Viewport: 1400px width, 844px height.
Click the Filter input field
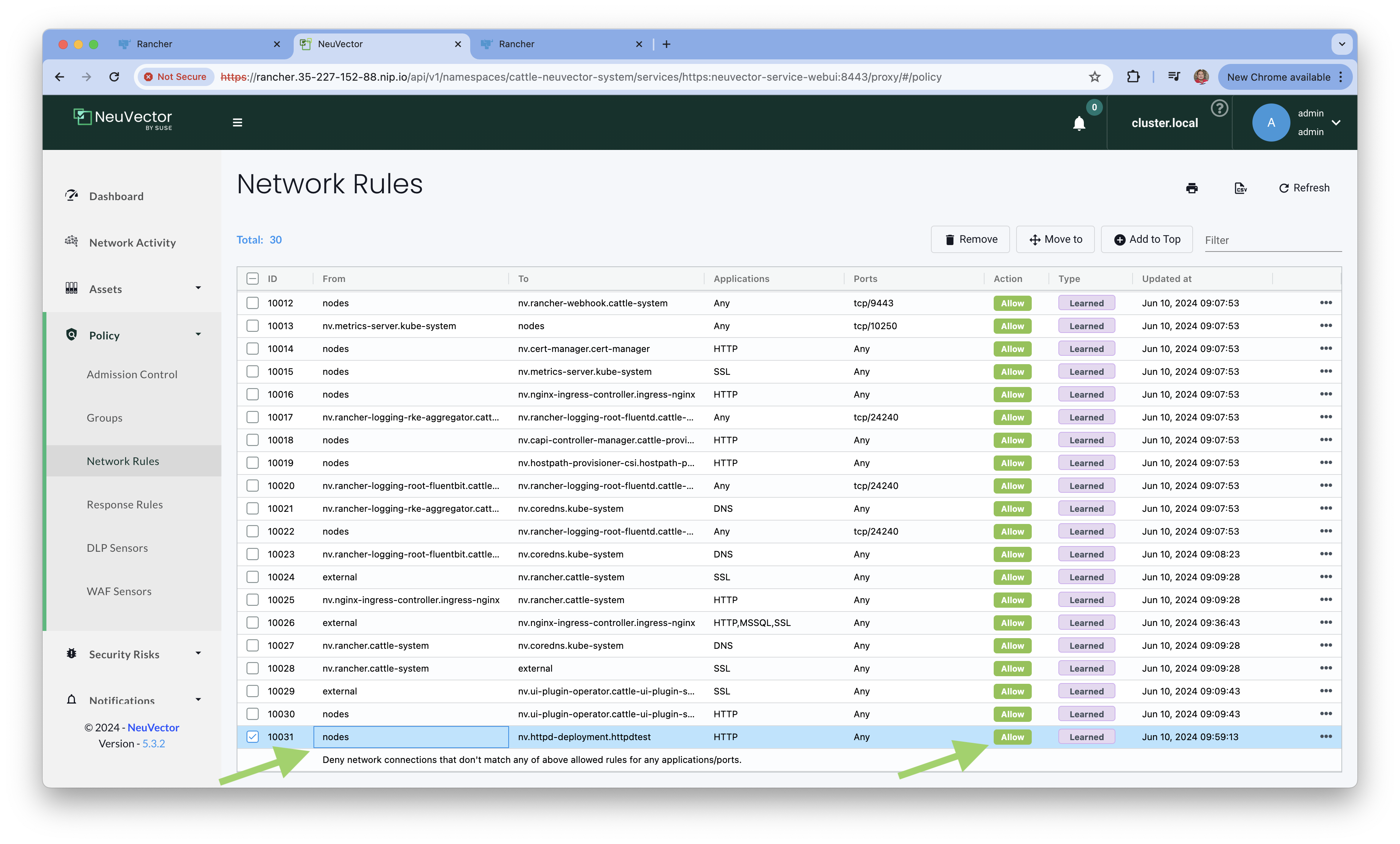pos(1272,240)
